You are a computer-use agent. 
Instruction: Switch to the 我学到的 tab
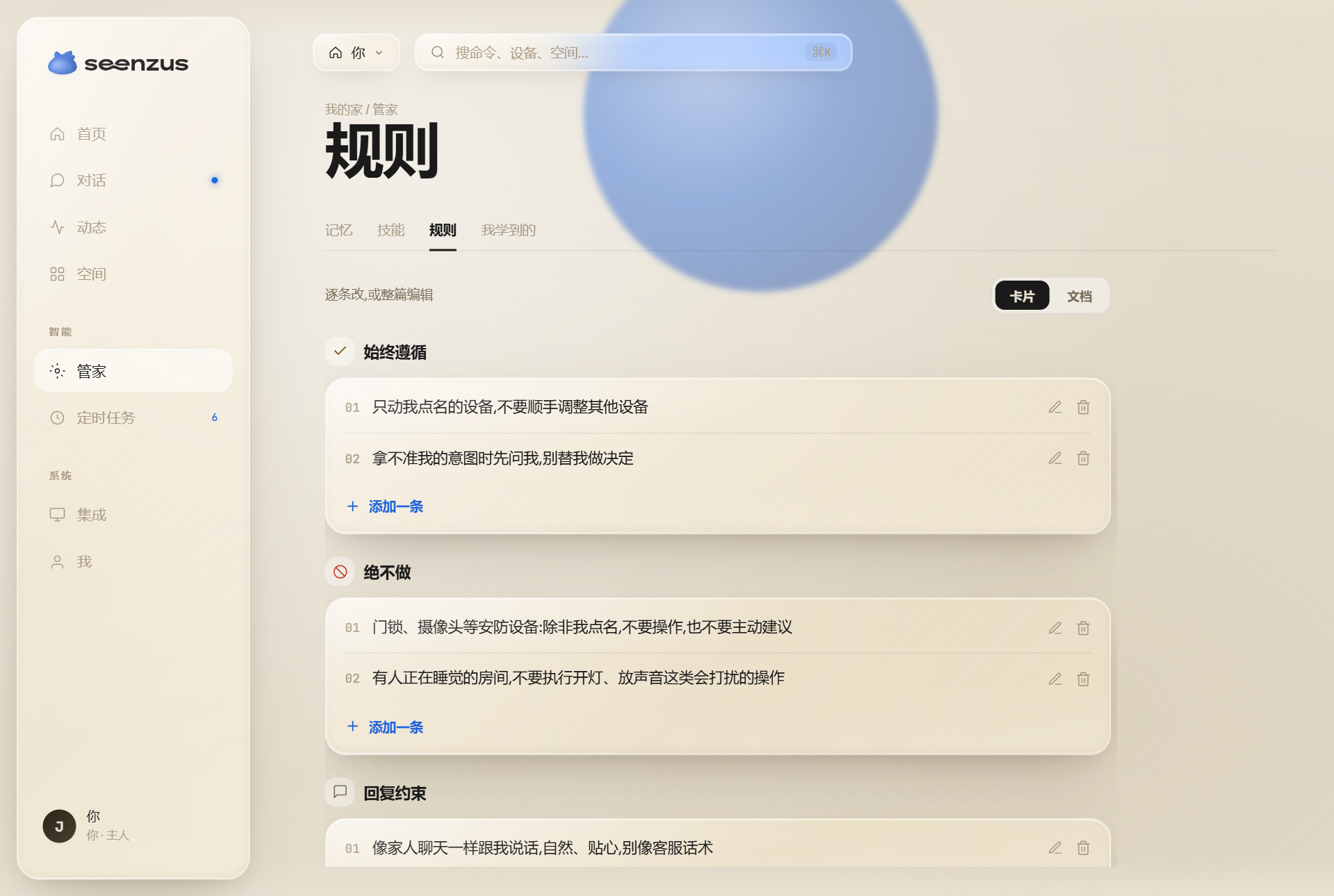coord(509,230)
